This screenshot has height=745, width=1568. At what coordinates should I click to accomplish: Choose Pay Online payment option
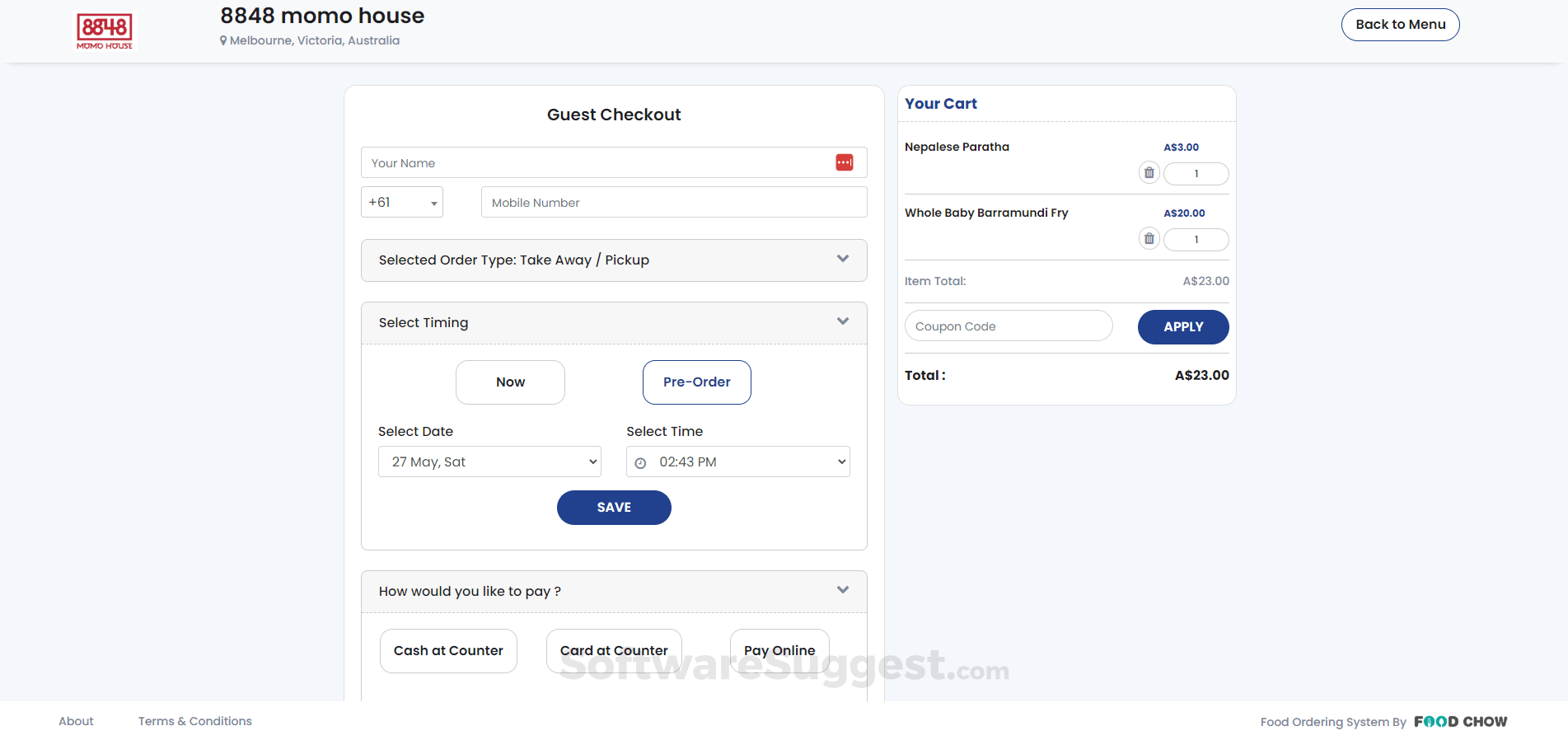pyautogui.click(x=779, y=651)
